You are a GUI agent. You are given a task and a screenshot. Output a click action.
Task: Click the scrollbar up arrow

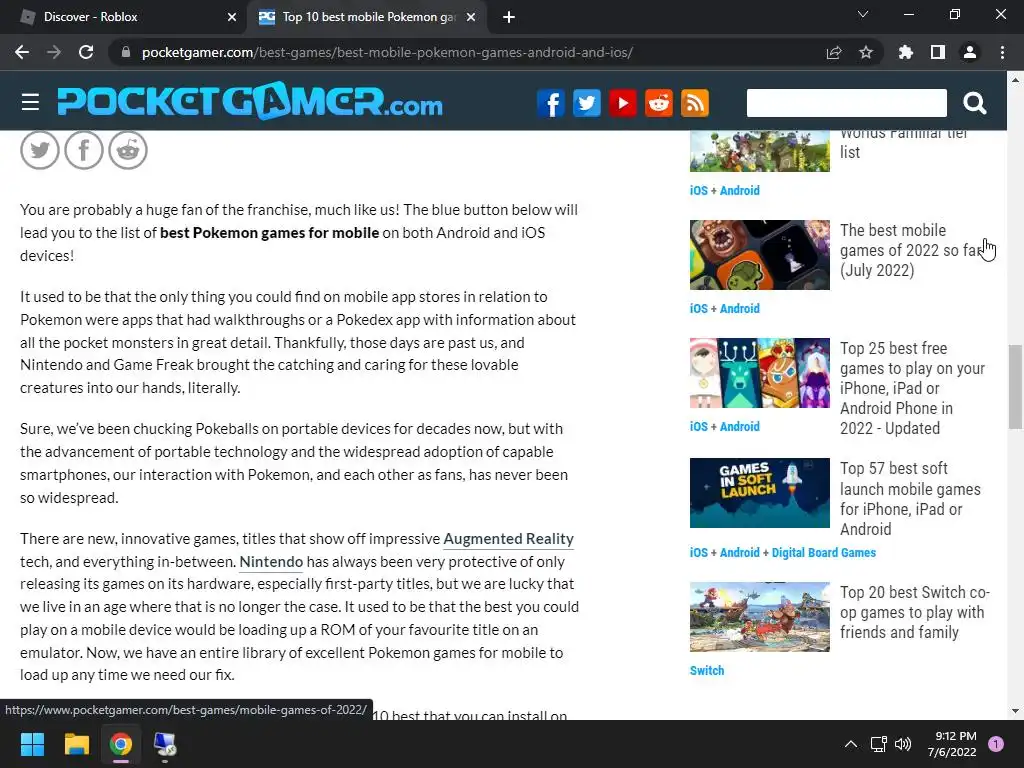1015,79
